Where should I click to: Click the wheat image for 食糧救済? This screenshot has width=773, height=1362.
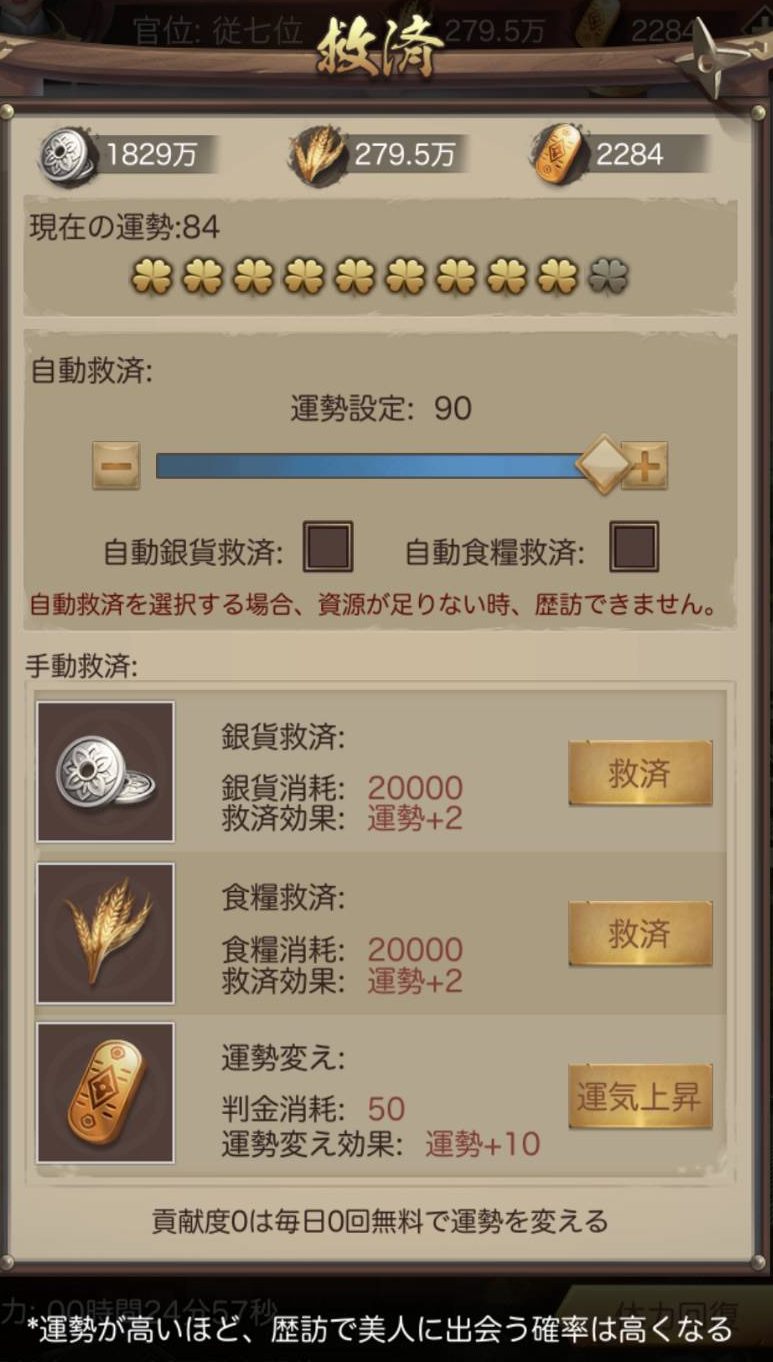(105, 932)
